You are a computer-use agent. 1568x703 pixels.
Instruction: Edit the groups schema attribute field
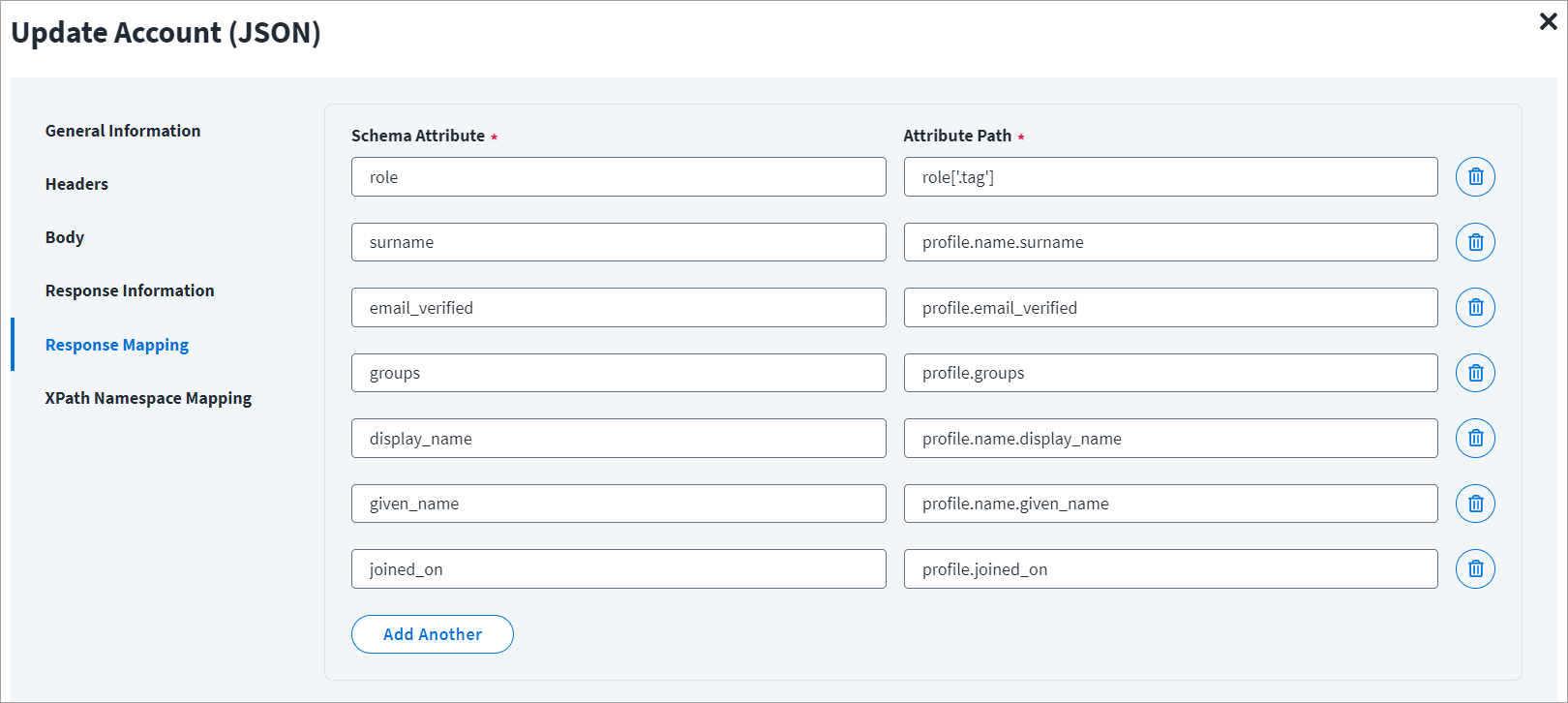(618, 373)
